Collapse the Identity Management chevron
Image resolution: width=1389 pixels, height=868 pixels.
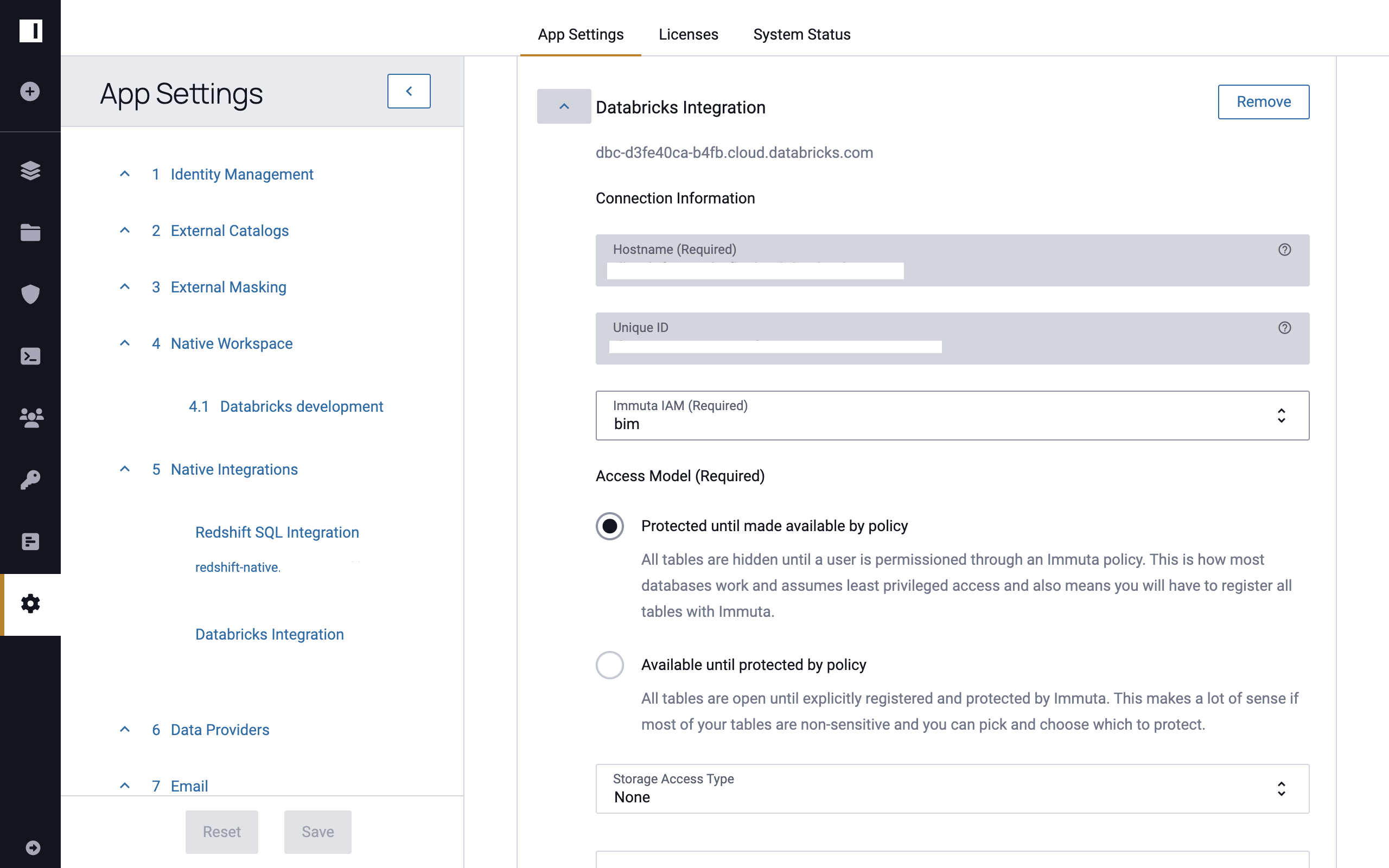click(125, 174)
